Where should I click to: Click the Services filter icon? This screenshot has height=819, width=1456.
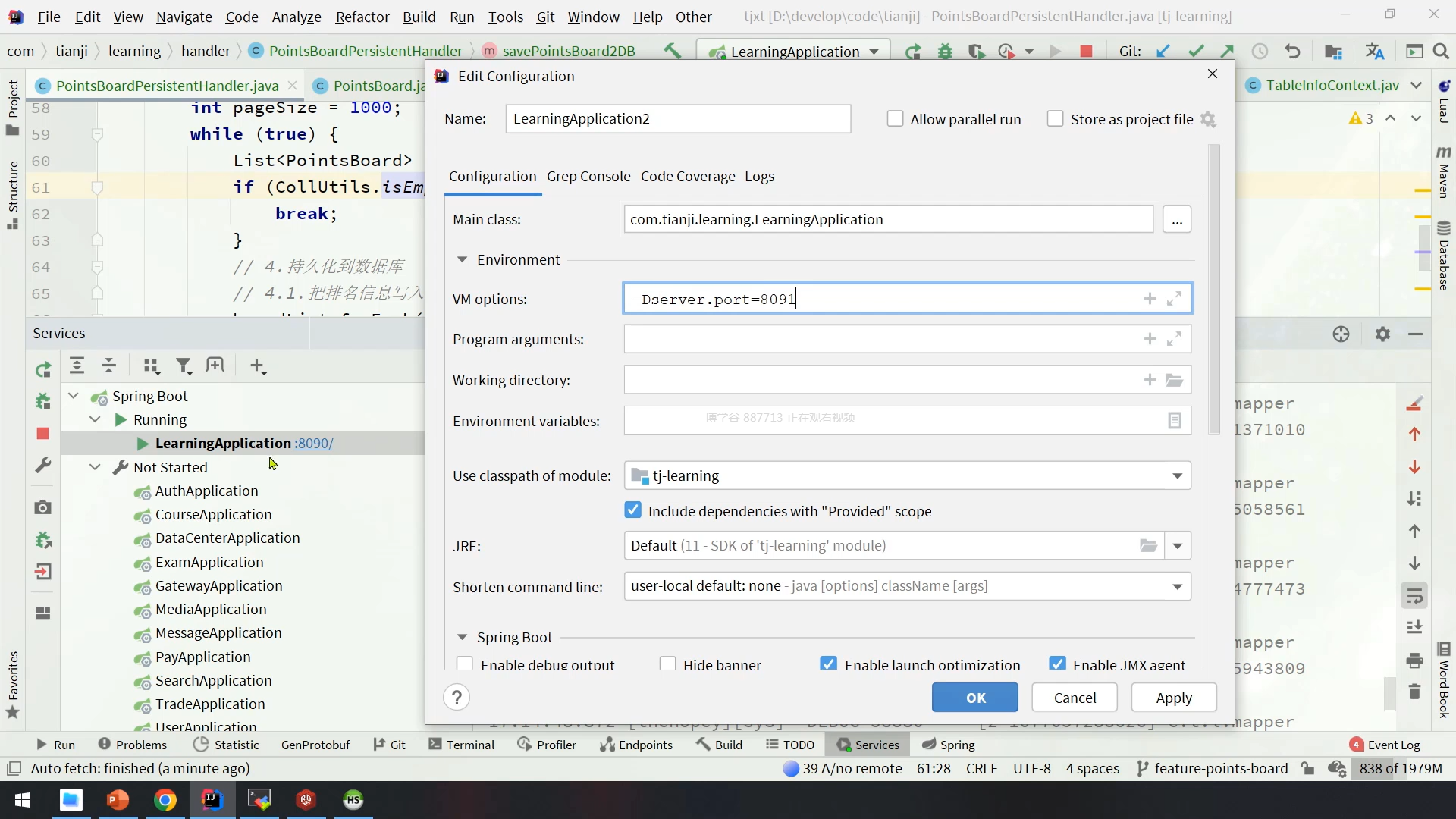coord(184,367)
